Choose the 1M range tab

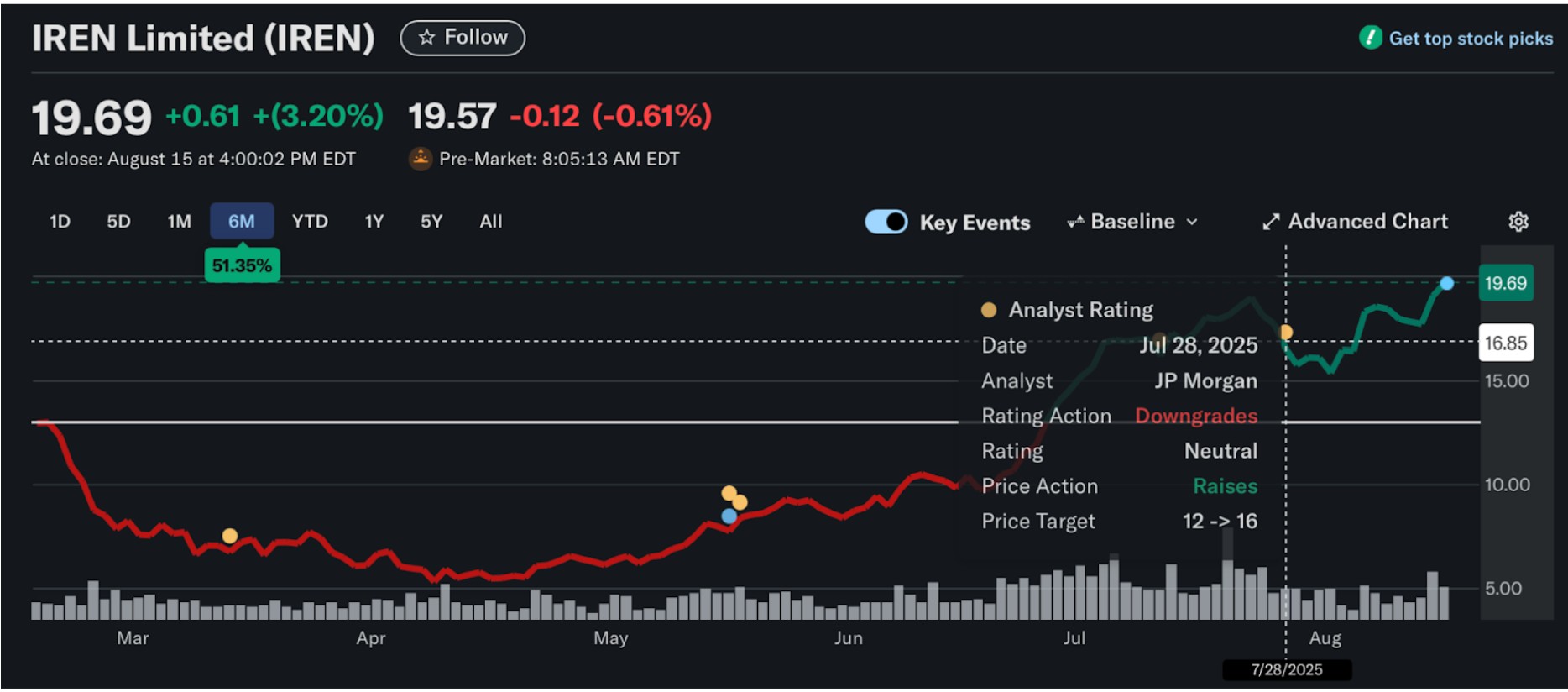(x=179, y=222)
